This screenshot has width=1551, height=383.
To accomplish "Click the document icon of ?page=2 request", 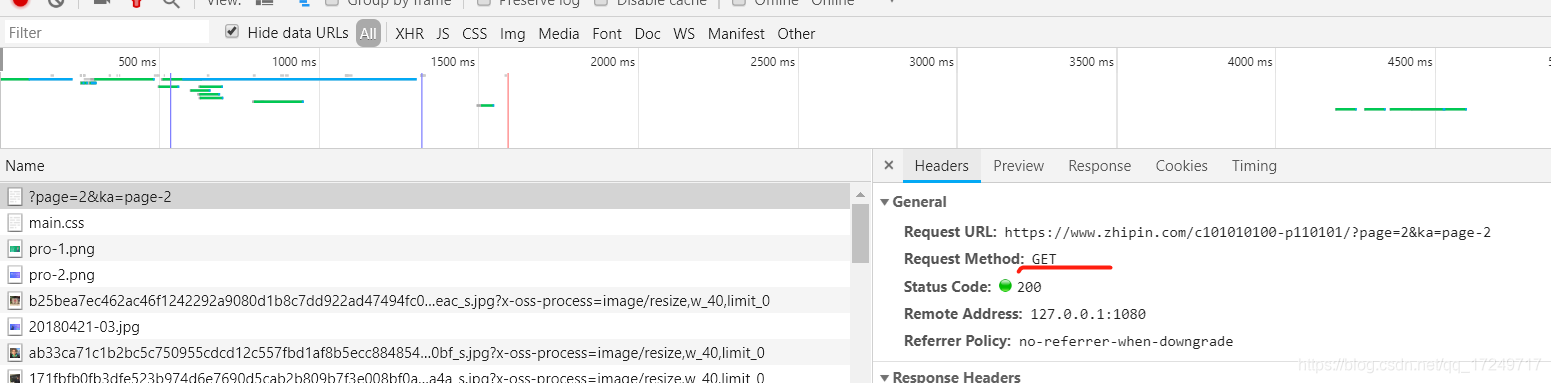I will 15,197.
